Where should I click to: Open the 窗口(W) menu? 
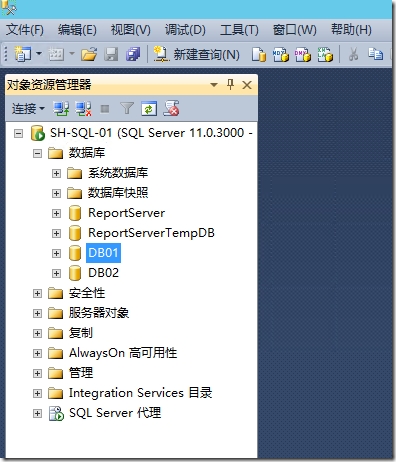pyautogui.click(x=294, y=30)
